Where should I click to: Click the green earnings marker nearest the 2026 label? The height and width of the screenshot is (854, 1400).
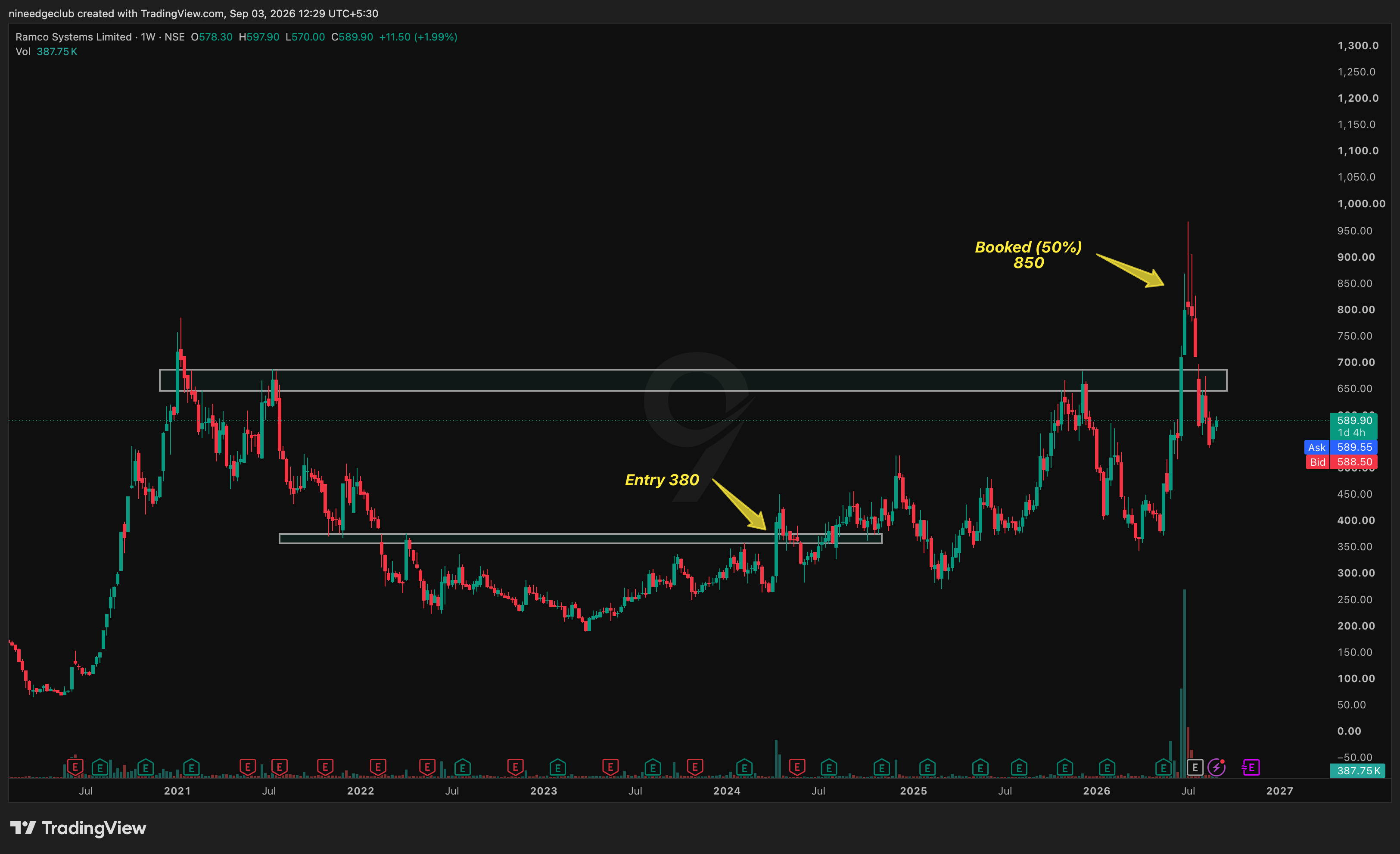(1107, 768)
